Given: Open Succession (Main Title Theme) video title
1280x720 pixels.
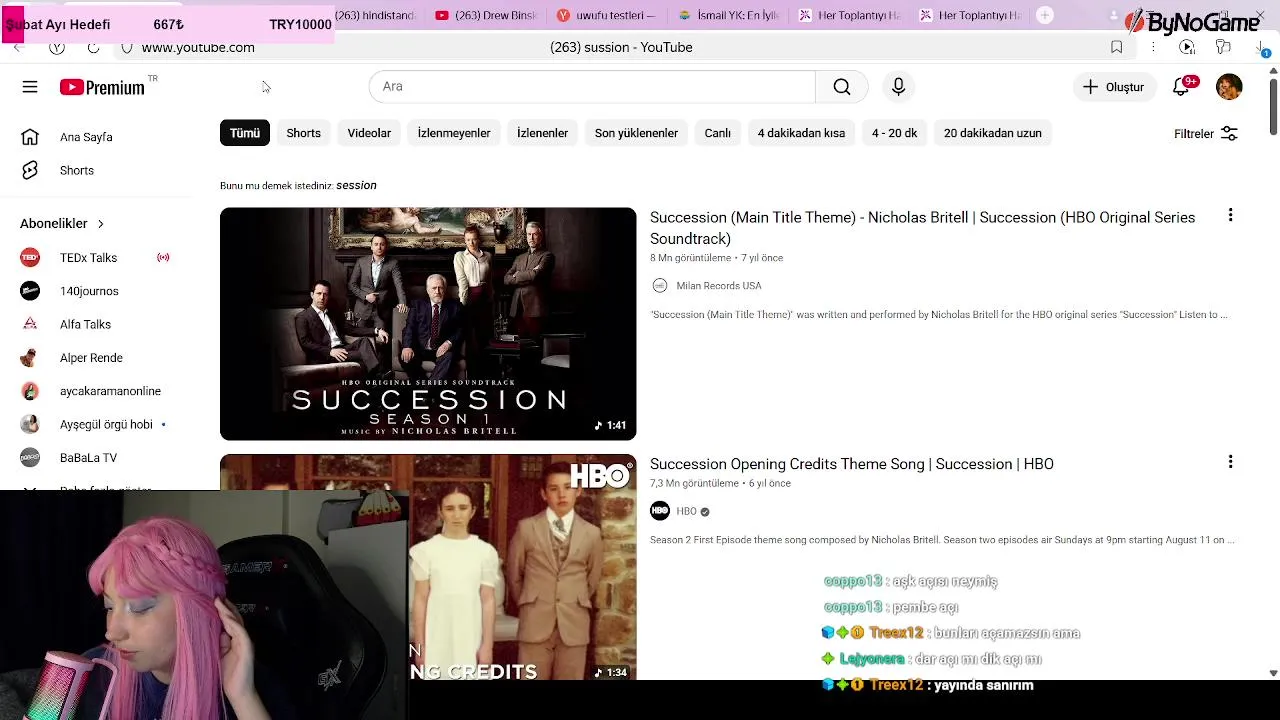Looking at the screenshot, I should tap(922, 228).
